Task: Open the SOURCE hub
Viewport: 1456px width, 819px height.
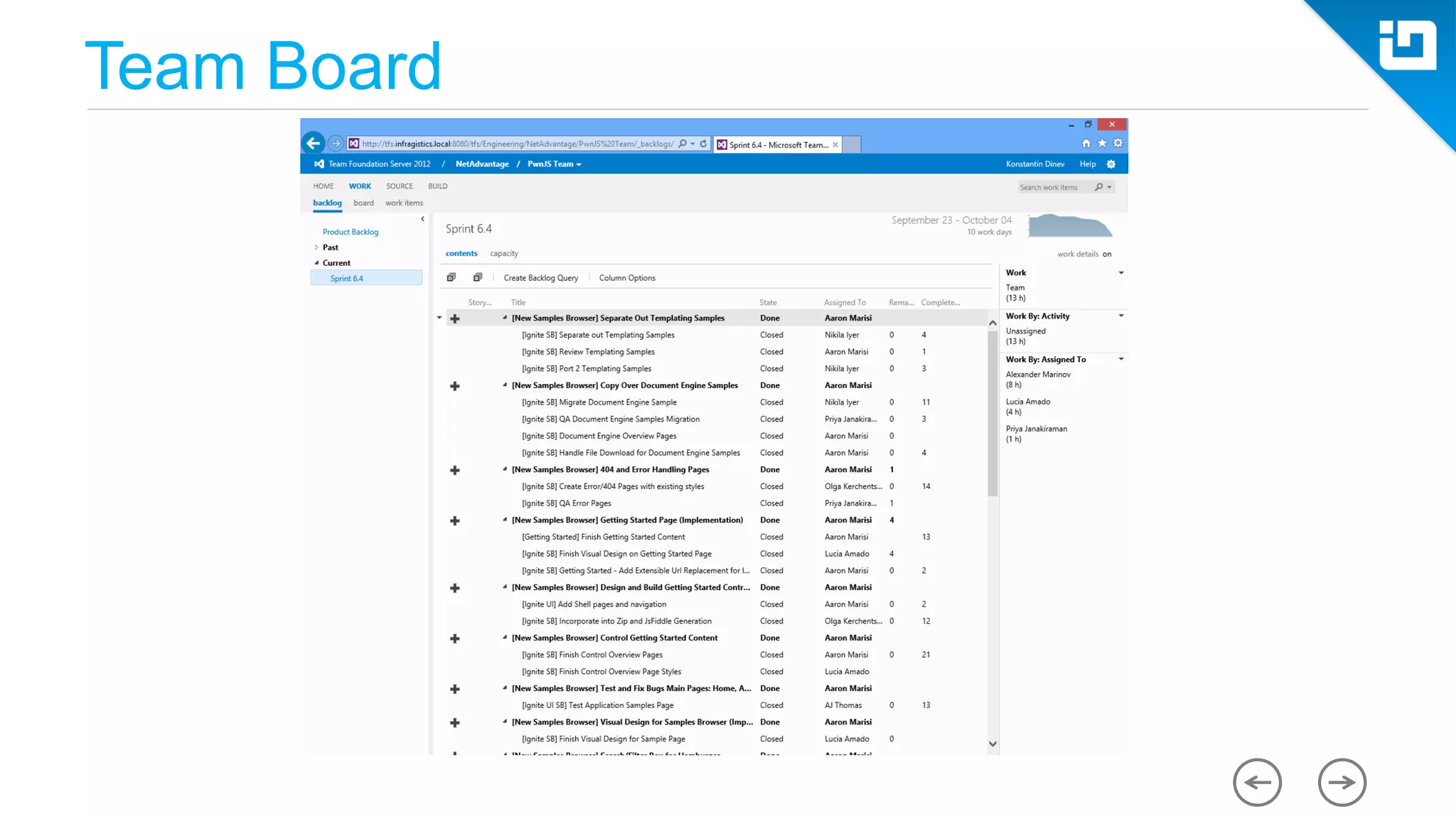Action: pyautogui.click(x=400, y=186)
